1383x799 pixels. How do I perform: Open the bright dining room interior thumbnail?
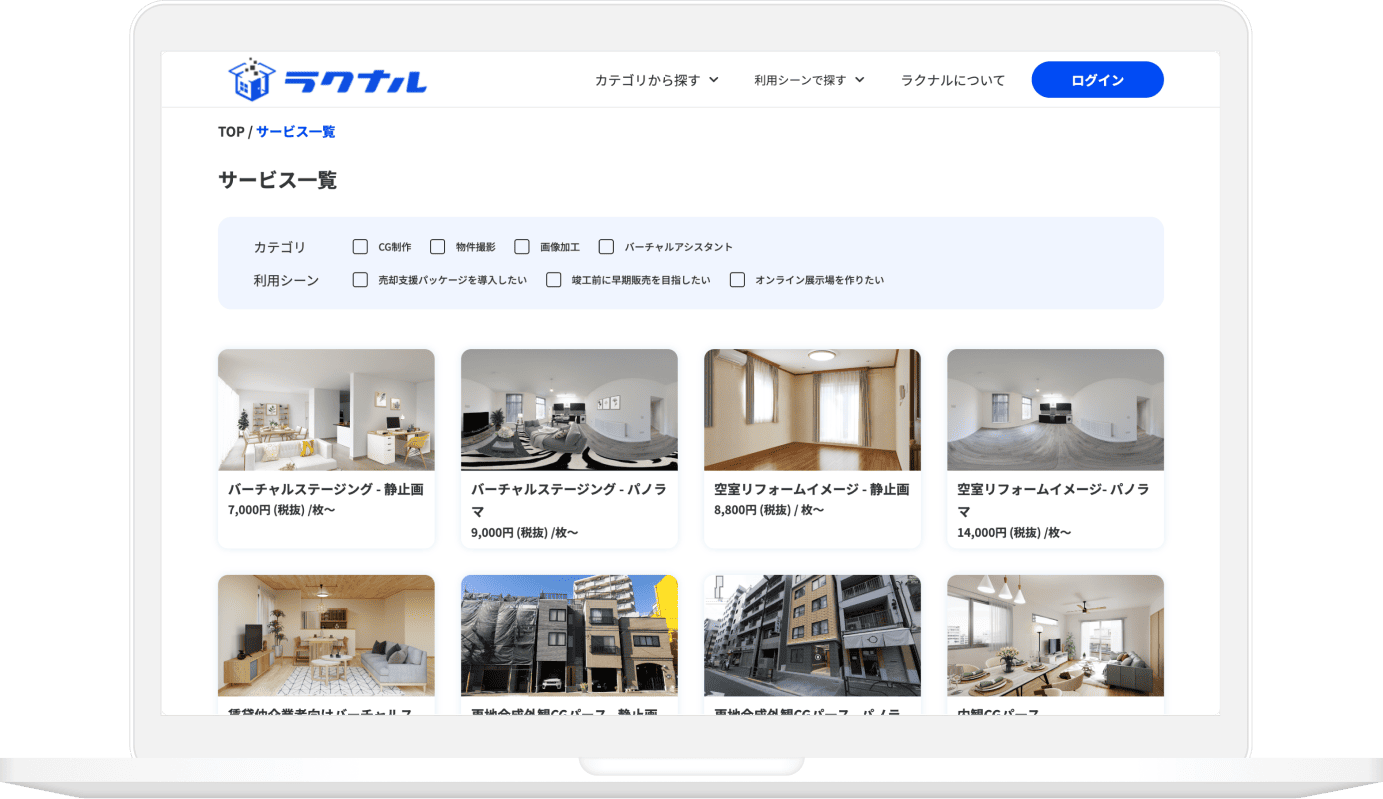point(1055,636)
